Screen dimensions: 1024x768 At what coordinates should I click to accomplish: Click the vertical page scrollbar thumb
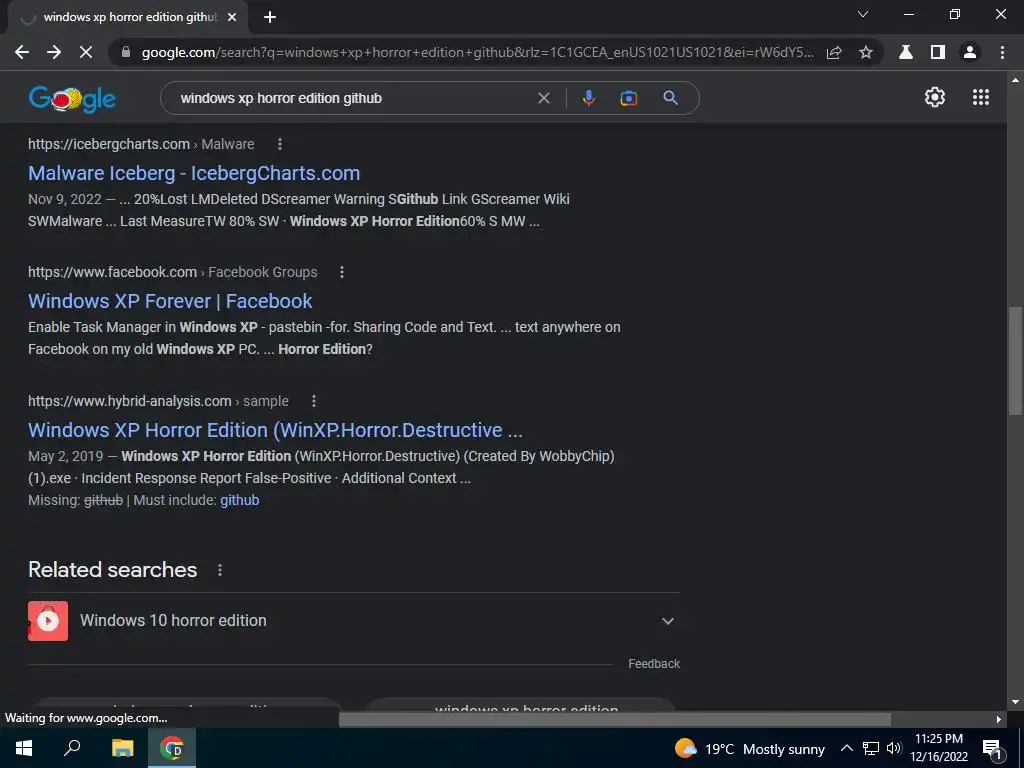[x=1015, y=360]
